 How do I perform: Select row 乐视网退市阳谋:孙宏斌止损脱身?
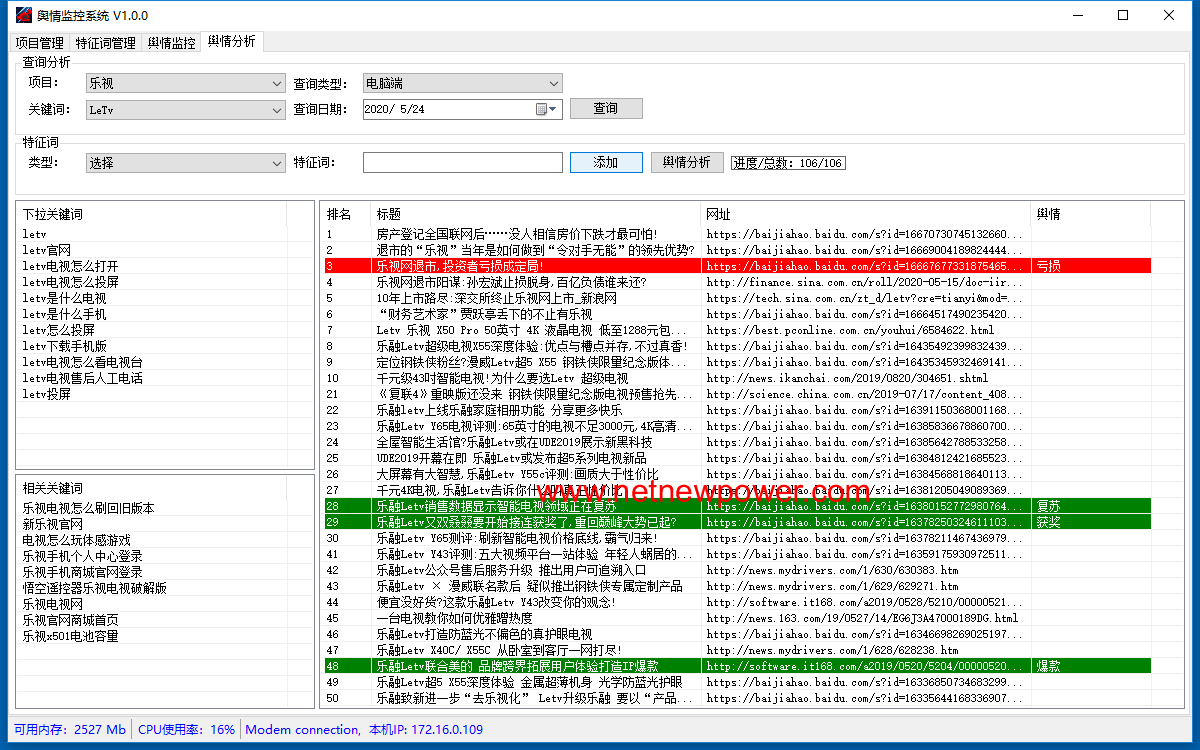(736, 282)
